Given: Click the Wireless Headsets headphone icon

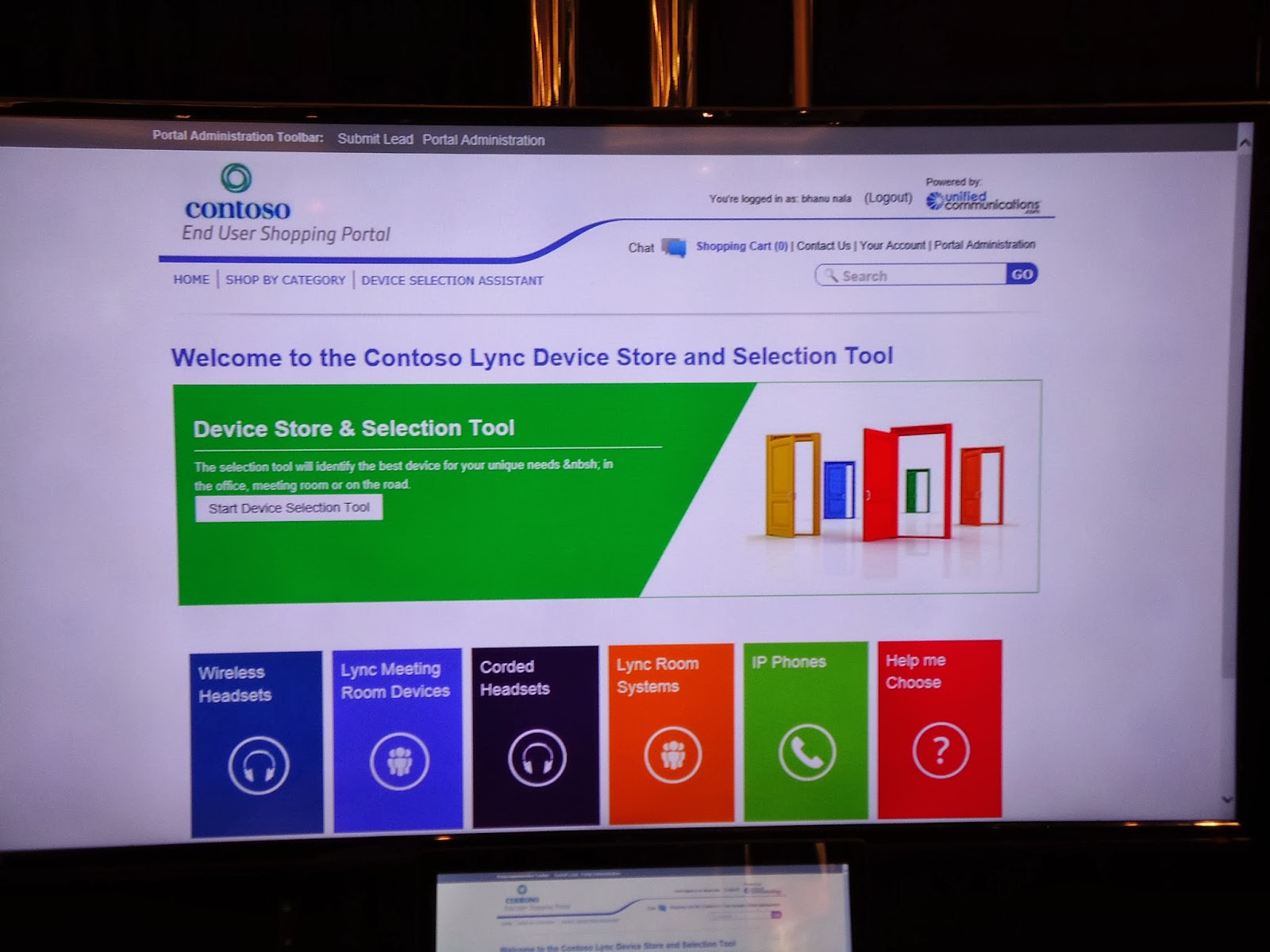Looking at the screenshot, I should point(258,765).
